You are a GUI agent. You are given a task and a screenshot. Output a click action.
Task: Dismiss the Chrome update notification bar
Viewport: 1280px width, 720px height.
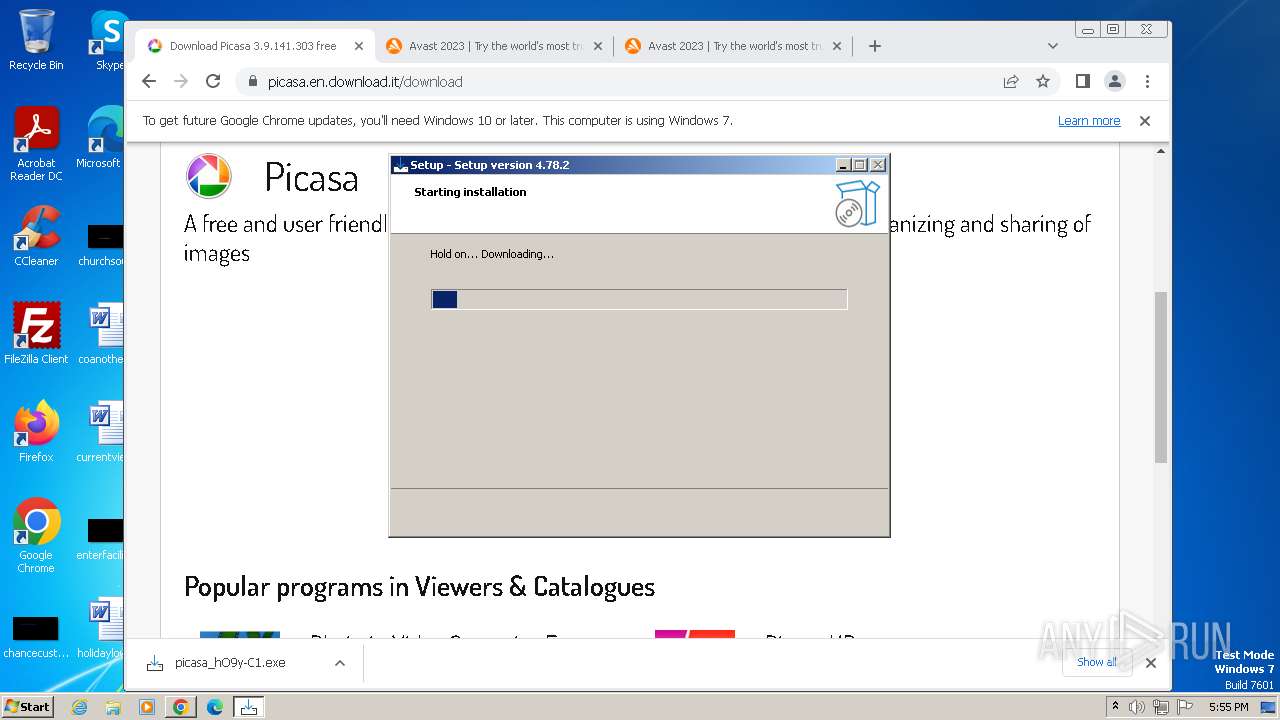point(1145,121)
